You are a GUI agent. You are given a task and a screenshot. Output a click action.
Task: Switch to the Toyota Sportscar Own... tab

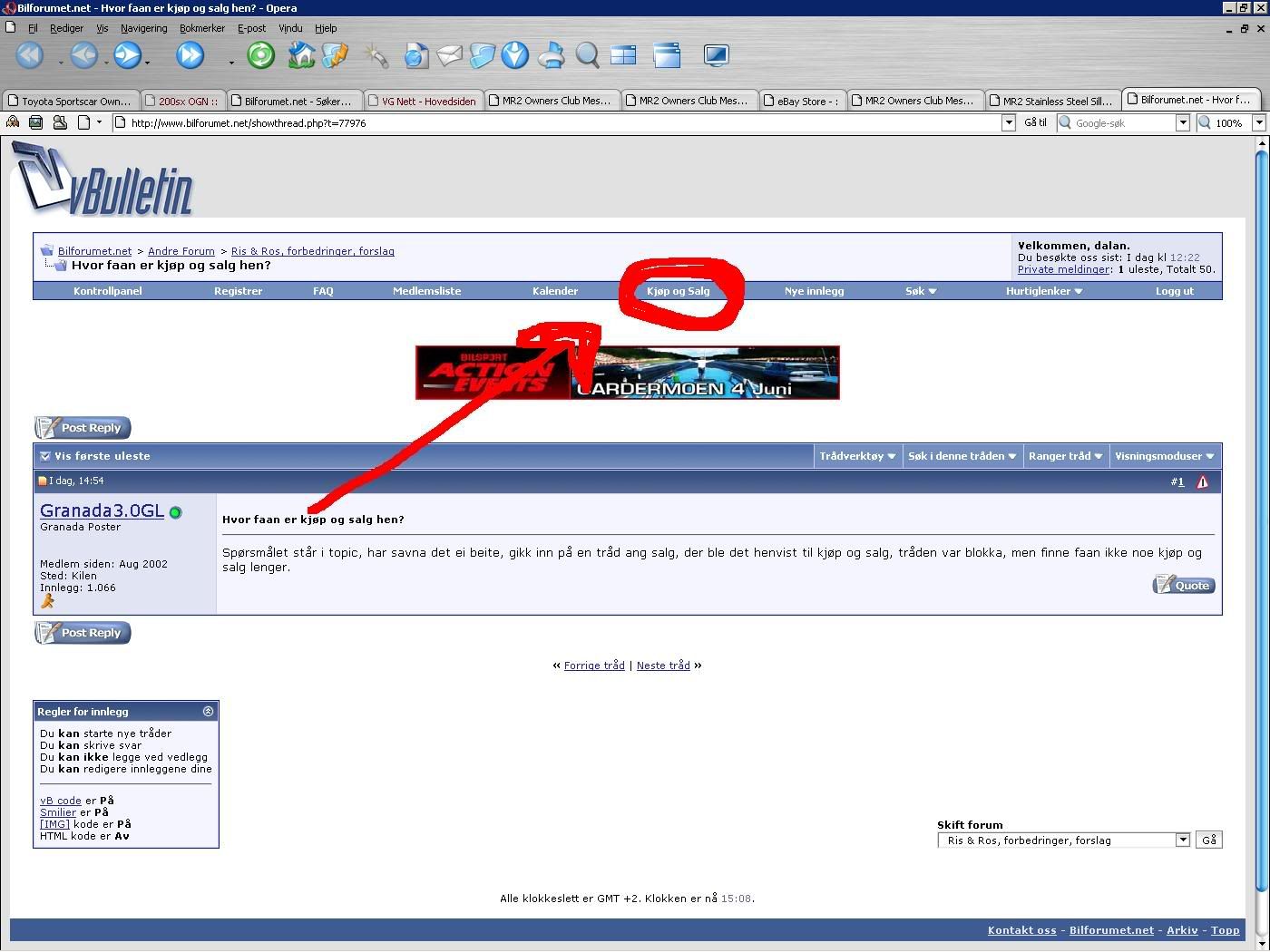(x=72, y=101)
